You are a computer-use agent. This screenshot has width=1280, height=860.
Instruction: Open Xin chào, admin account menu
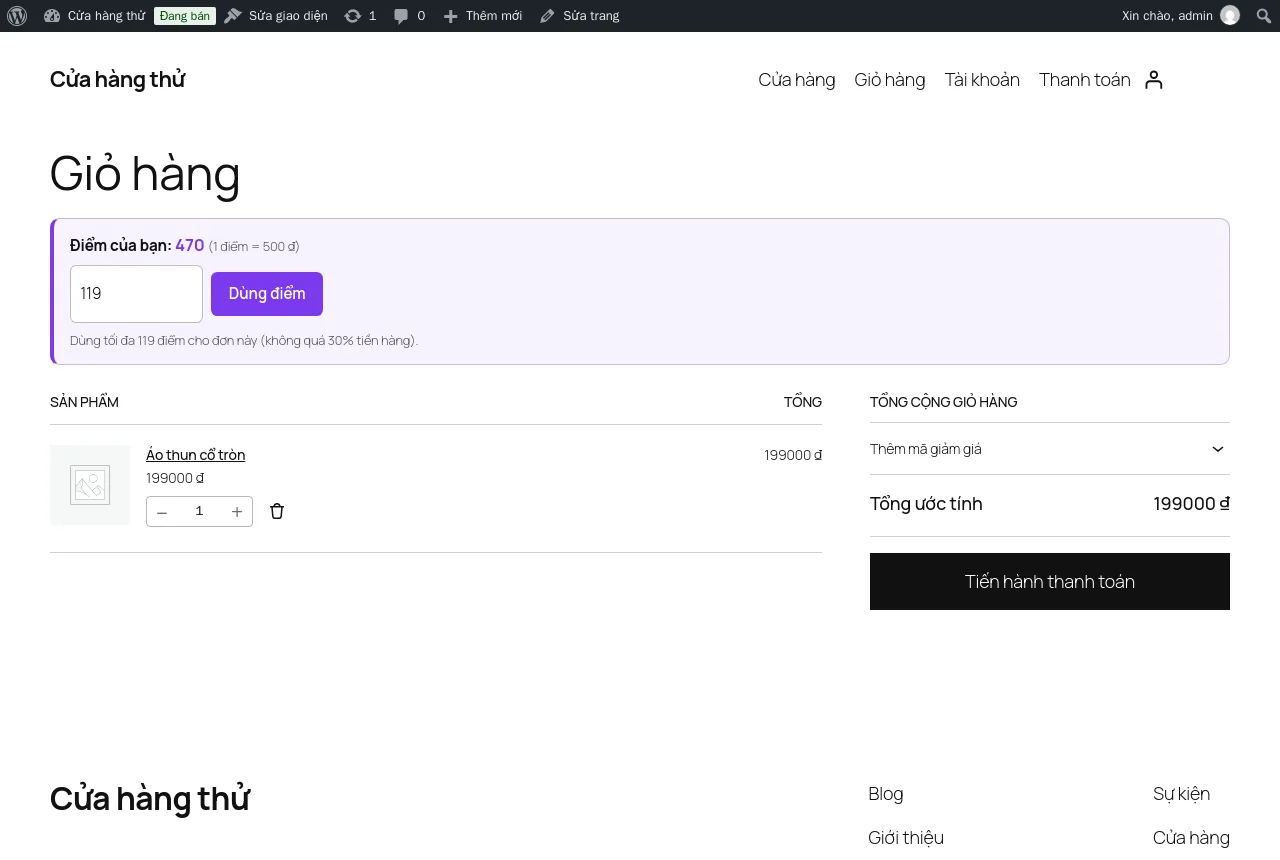click(x=1180, y=16)
